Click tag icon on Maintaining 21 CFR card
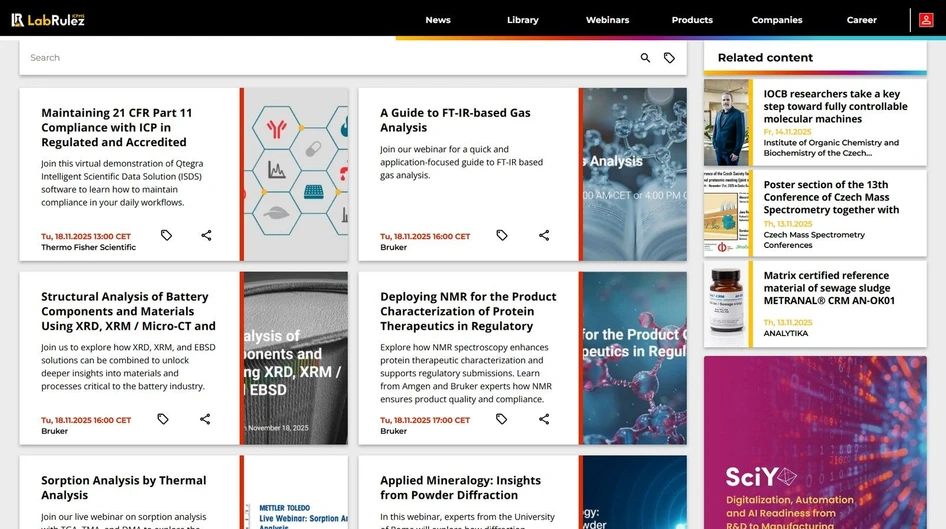Viewport: 946px width, 529px height. pos(166,235)
